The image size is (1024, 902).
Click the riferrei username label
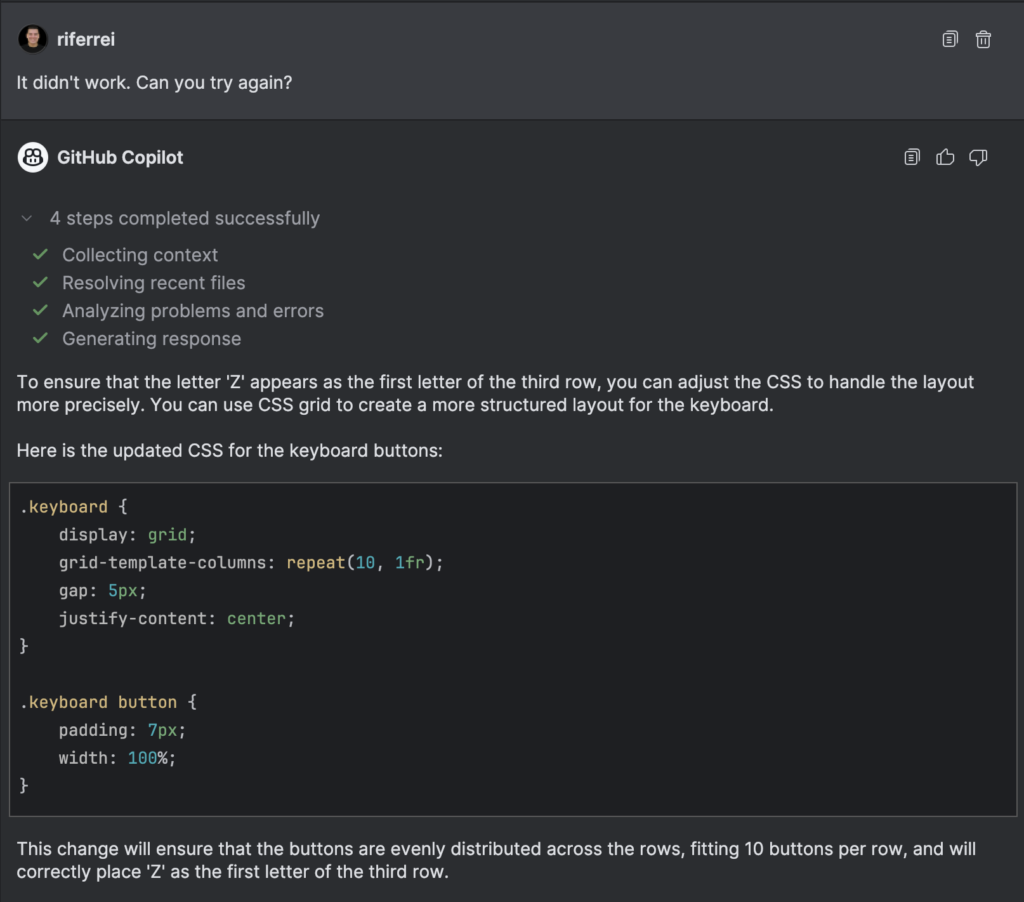point(86,39)
